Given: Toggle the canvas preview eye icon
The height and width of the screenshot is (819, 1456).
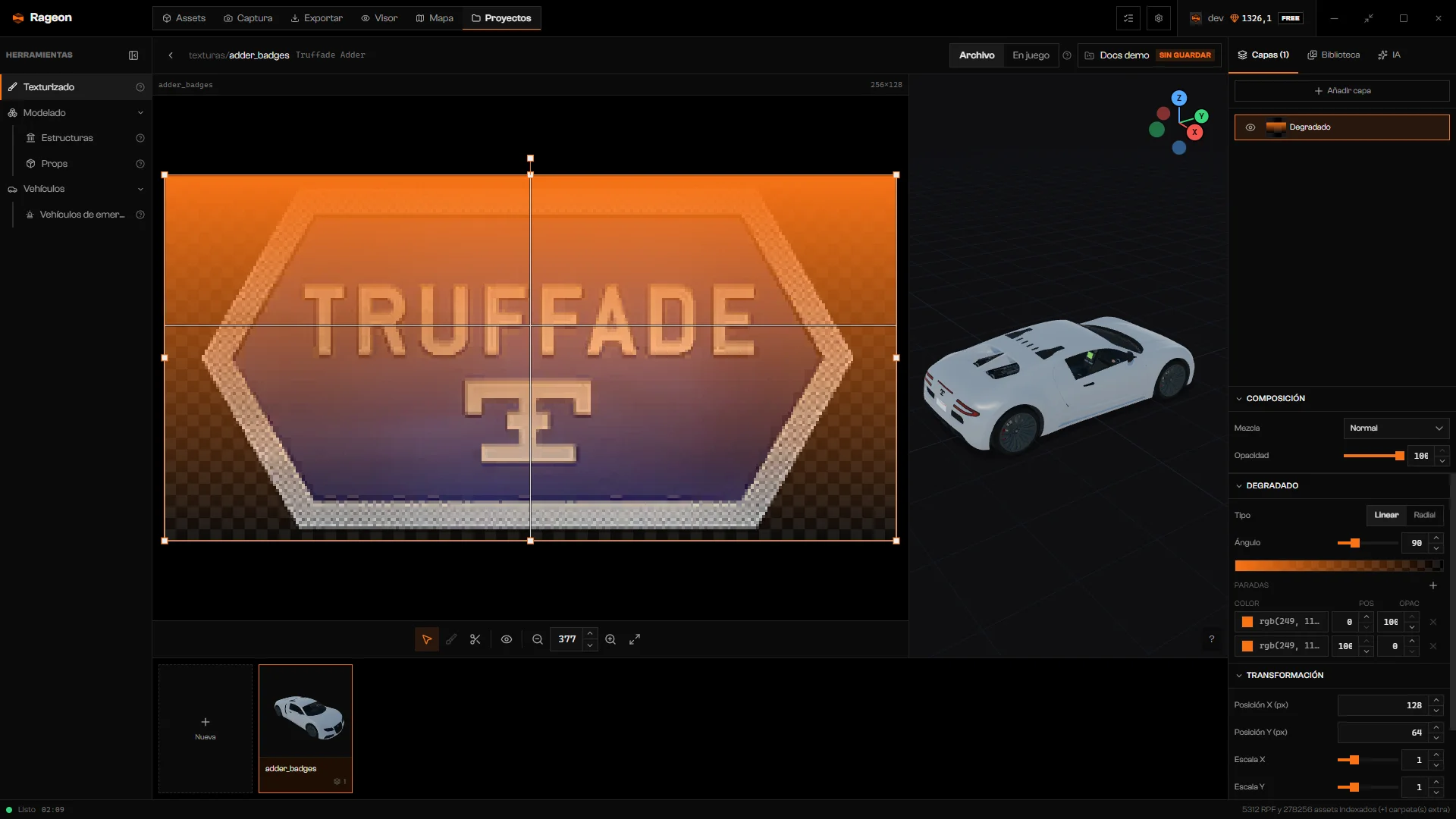Looking at the screenshot, I should point(507,639).
